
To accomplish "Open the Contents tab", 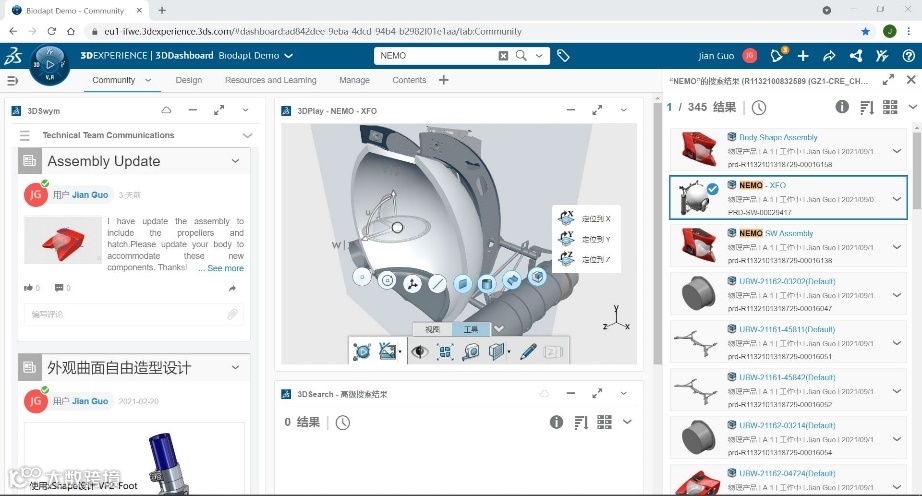I will 409,80.
